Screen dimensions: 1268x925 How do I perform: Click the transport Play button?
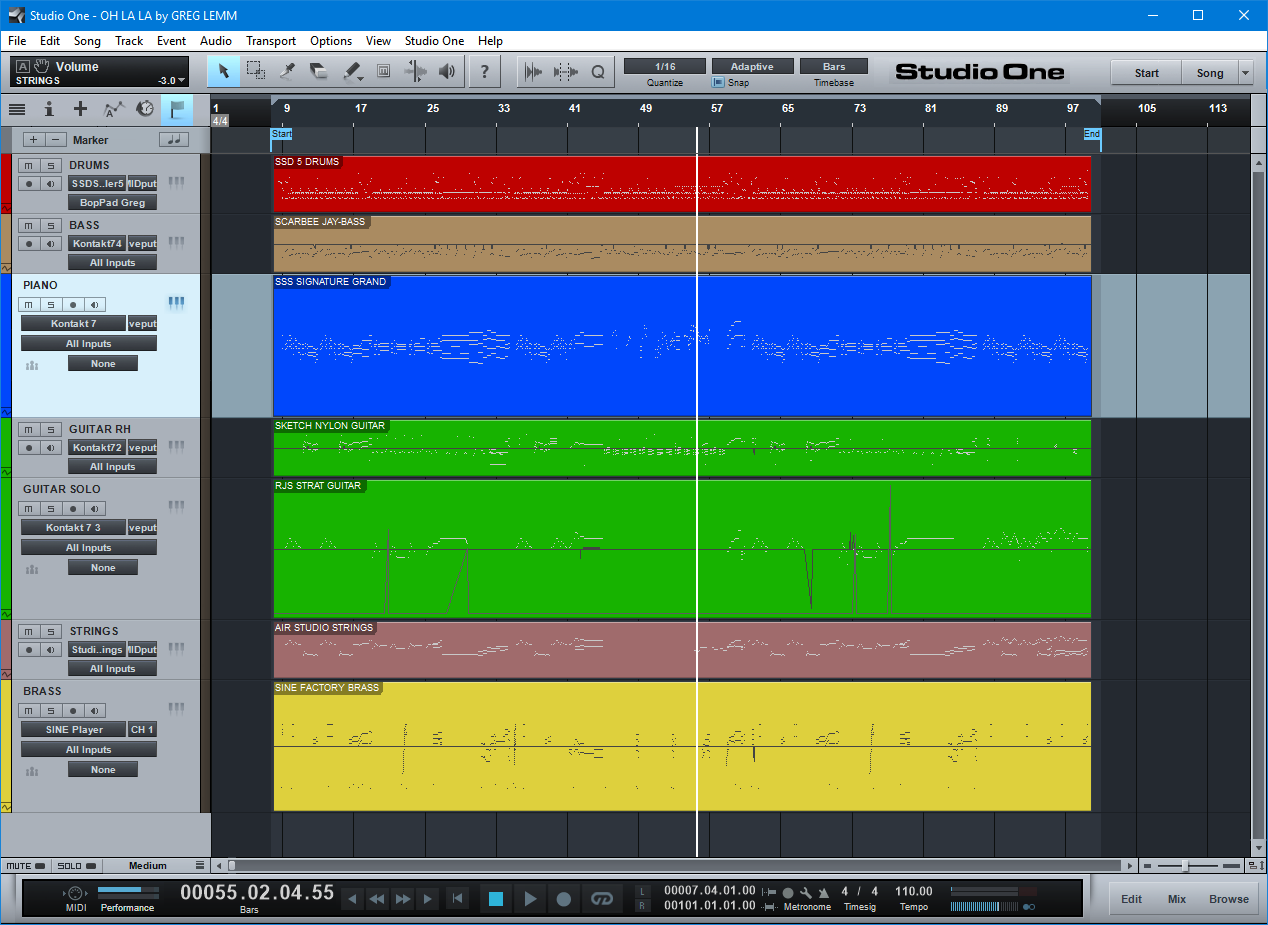(x=530, y=898)
